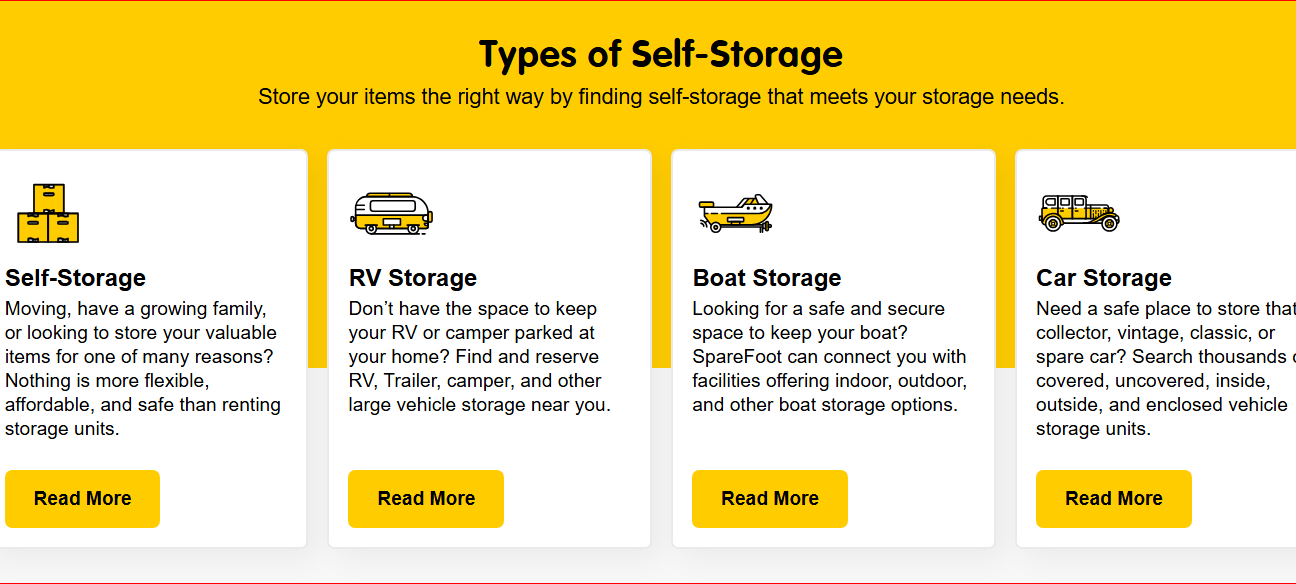Click the vintage car icon
The height and width of the screenshot is (584, 1296).
(x=1079, y=213)
